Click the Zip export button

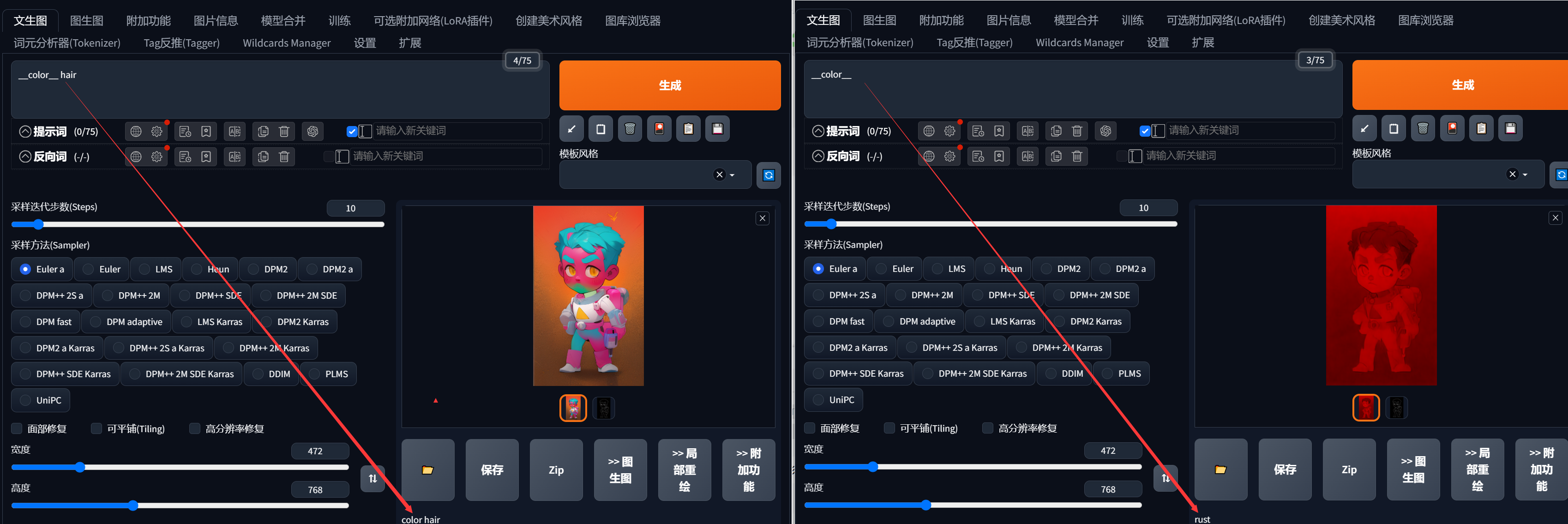tap(555, 470)
